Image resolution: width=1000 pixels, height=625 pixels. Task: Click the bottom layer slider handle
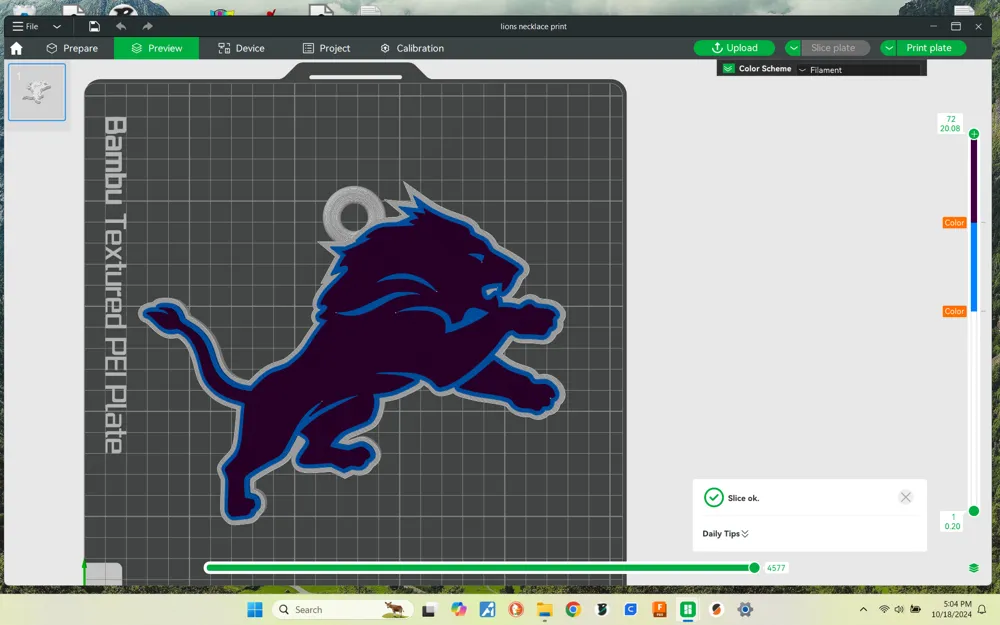pyautogui.click(x=974, y=511)
